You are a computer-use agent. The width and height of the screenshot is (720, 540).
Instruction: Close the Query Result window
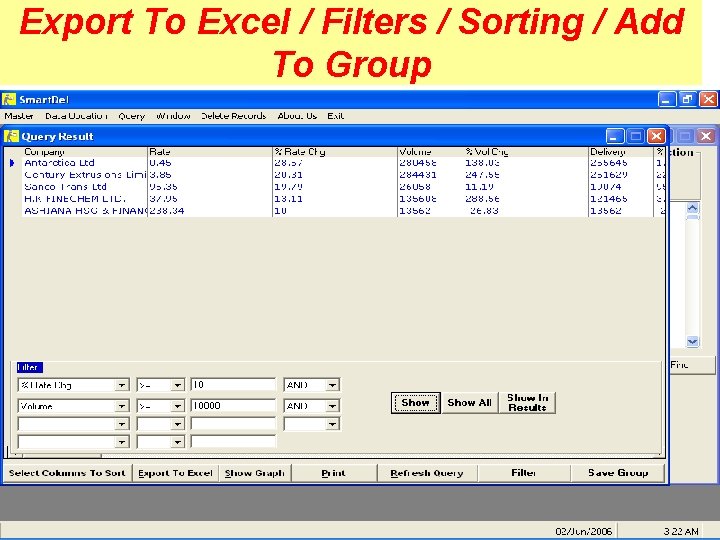pos(656,136)
